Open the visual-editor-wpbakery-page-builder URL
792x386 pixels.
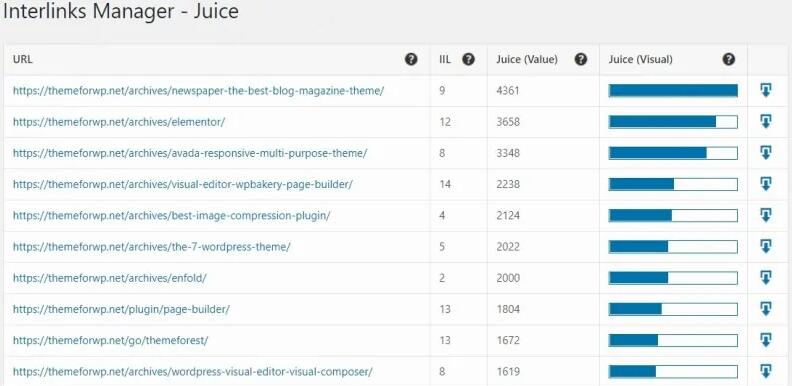click(x=182, y=184)
